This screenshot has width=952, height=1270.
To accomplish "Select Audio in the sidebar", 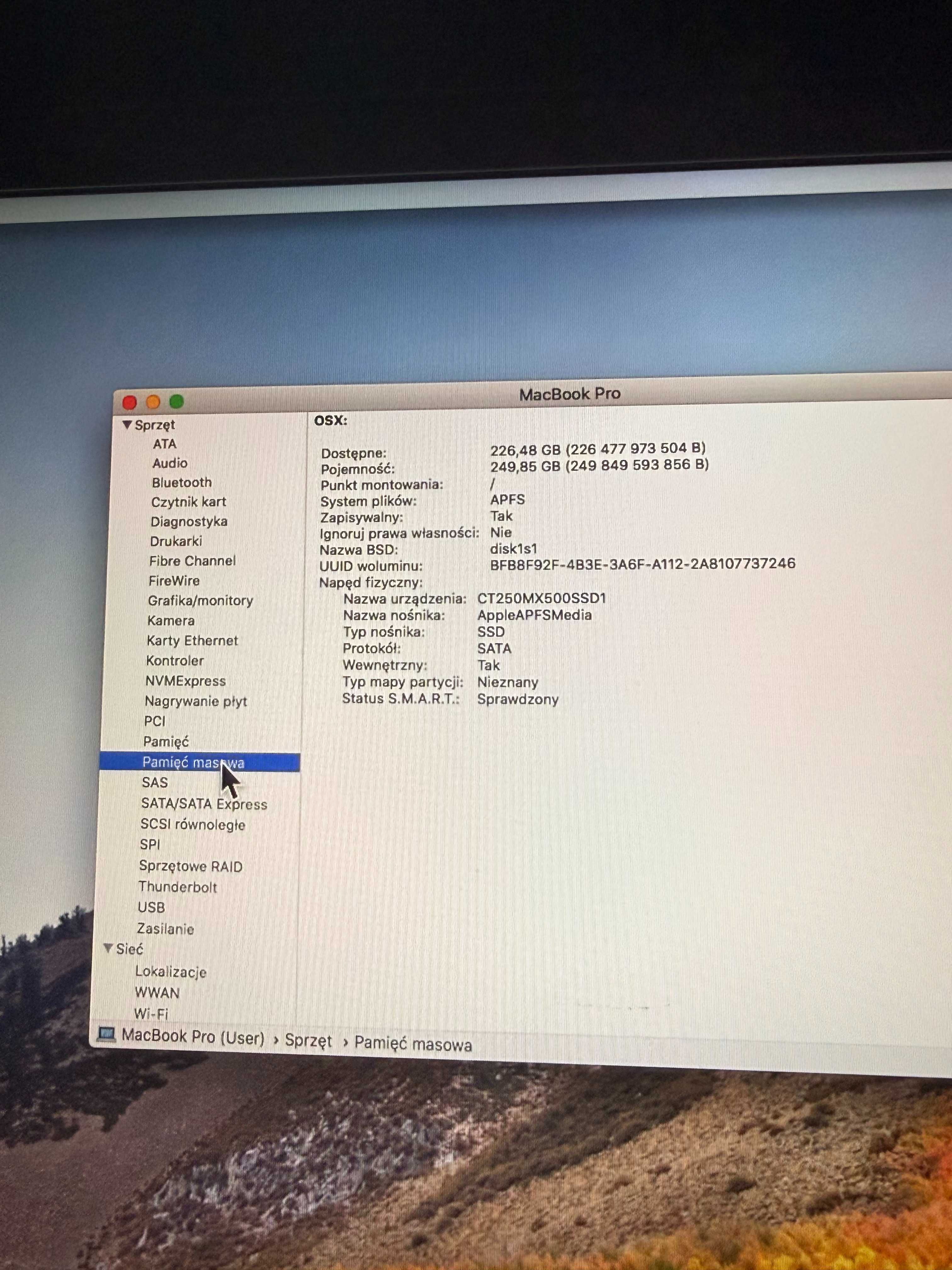I will pyautogui.click(x=170, y=463).
